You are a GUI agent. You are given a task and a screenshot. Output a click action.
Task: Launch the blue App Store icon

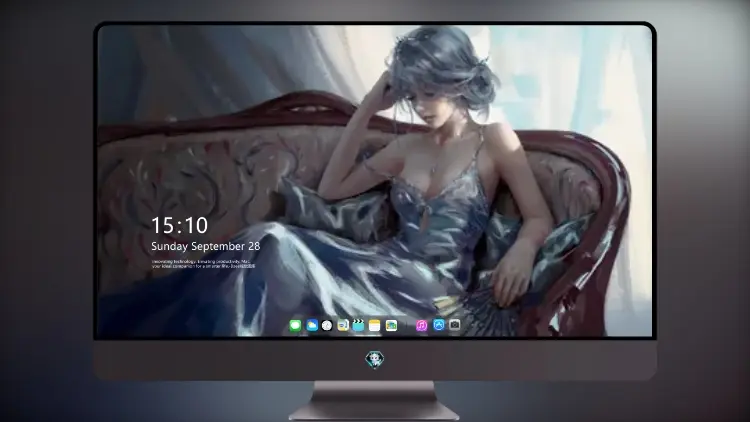coord(439,325)
